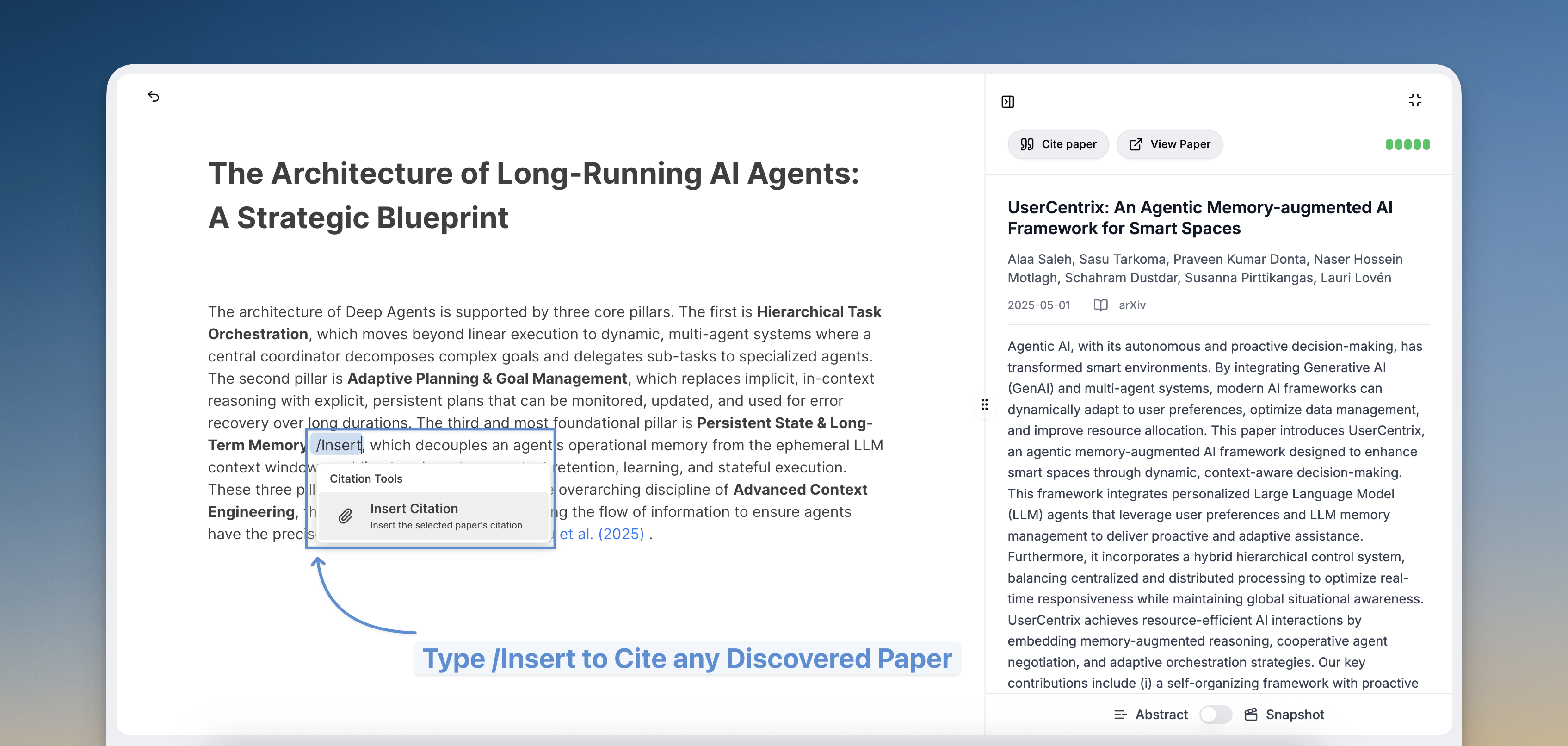The image size is (1568, 746).
Task: Click the /Insert command input field
Action: point(337,445)
